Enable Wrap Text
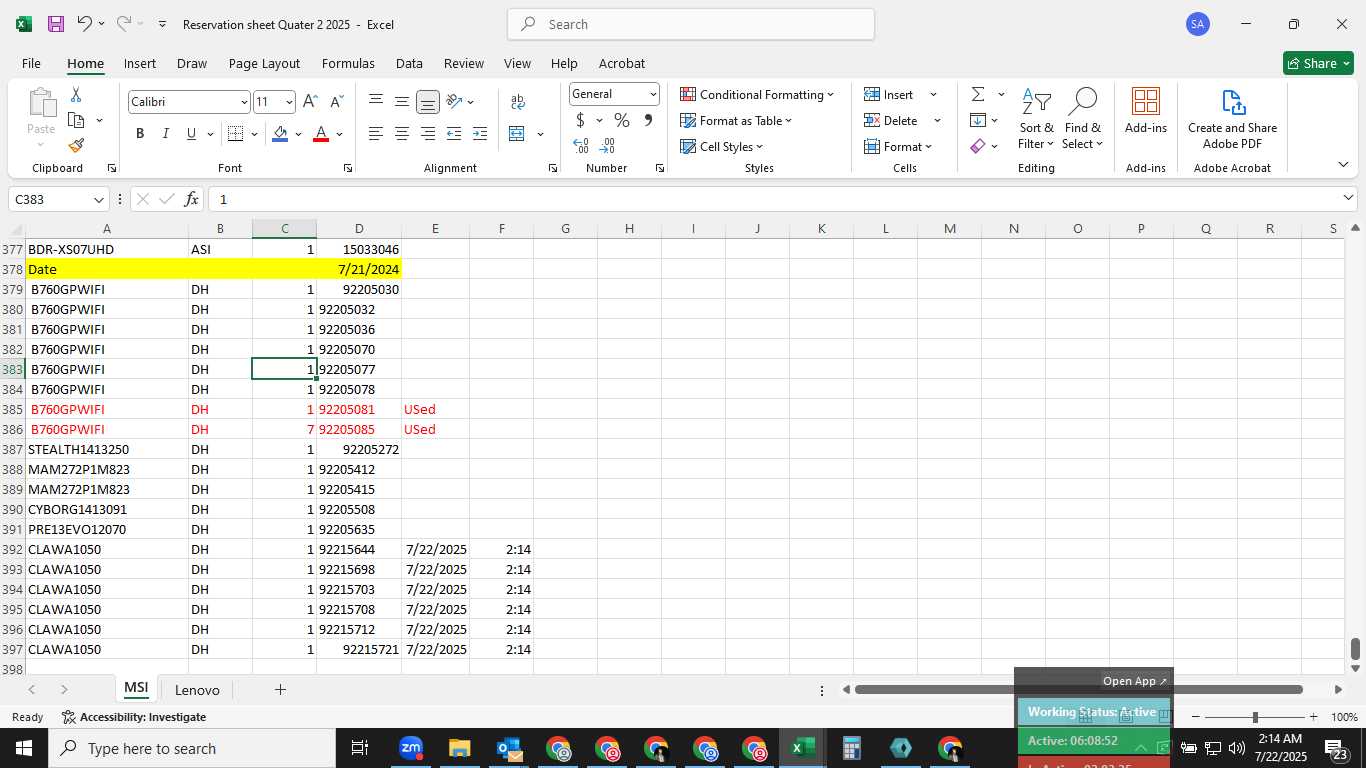 click(518, 101)
